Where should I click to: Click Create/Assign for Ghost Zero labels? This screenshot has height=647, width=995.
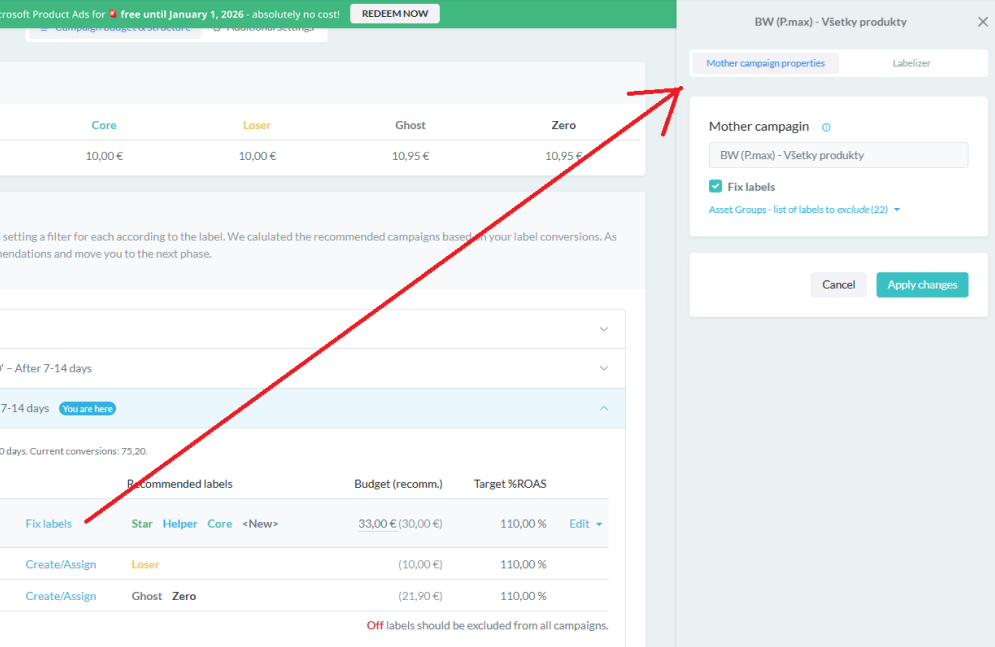coord(61,596)
